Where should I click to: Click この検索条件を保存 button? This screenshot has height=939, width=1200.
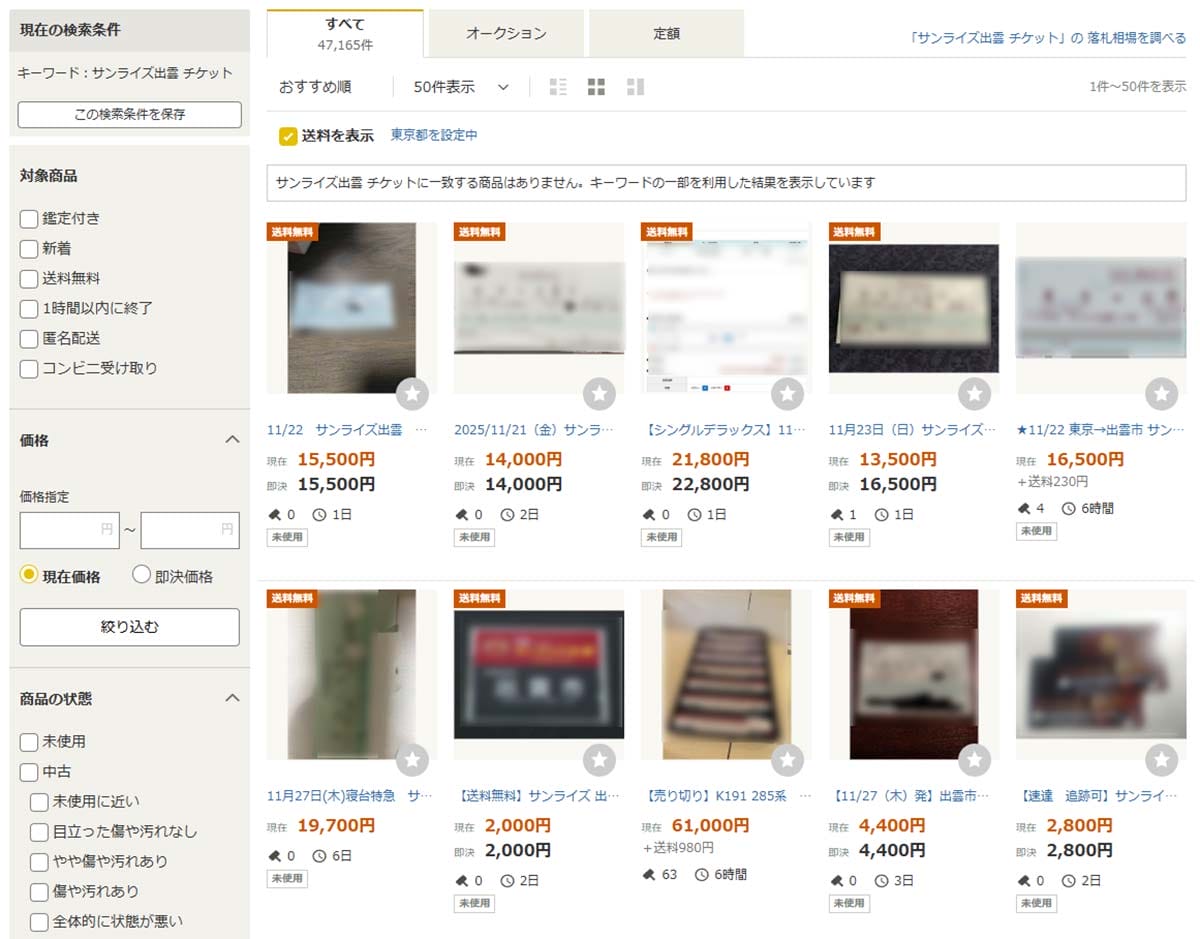129,114
